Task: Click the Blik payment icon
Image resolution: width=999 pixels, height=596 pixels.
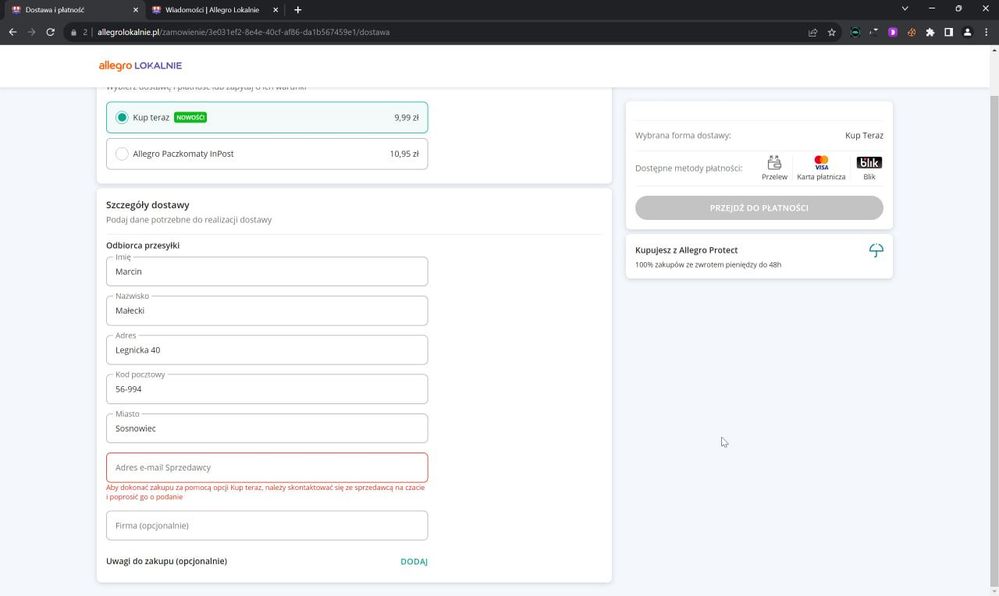Action: [x=869, y=162]
